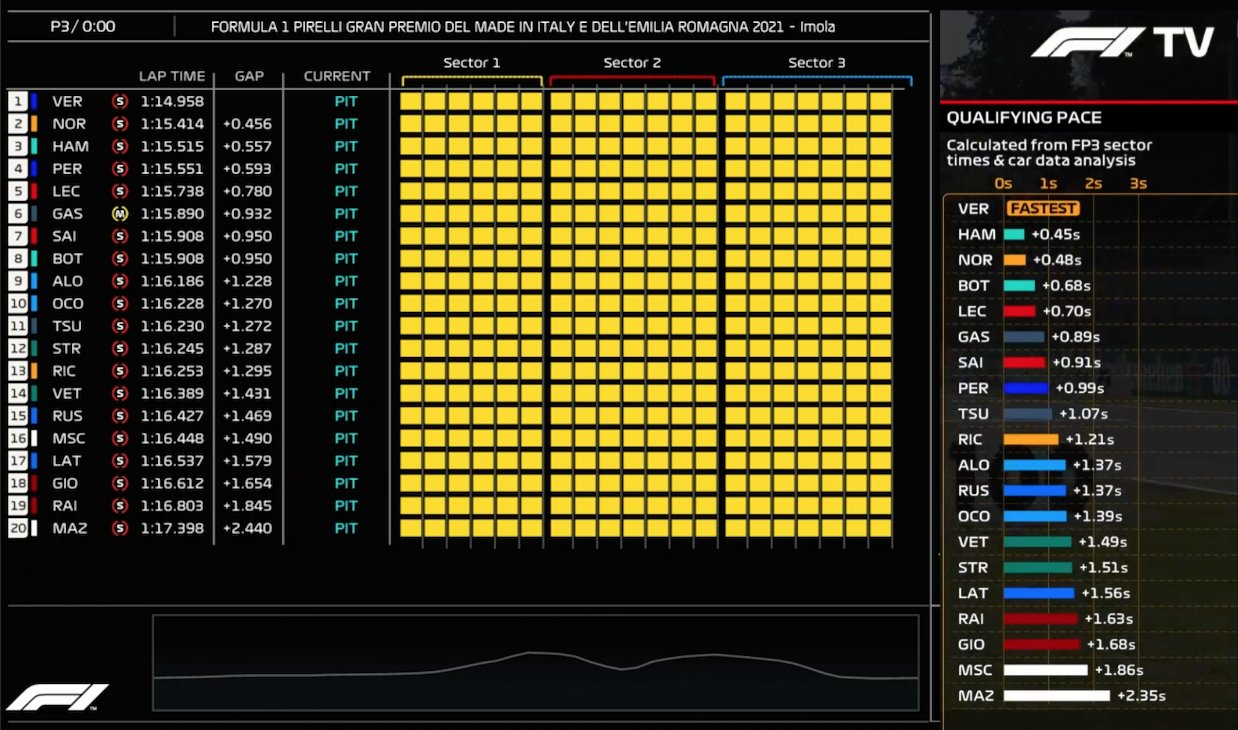1238x730 pixels.
Task: Click the soft tyre icon for PER
Action: [x=121, y=169]
